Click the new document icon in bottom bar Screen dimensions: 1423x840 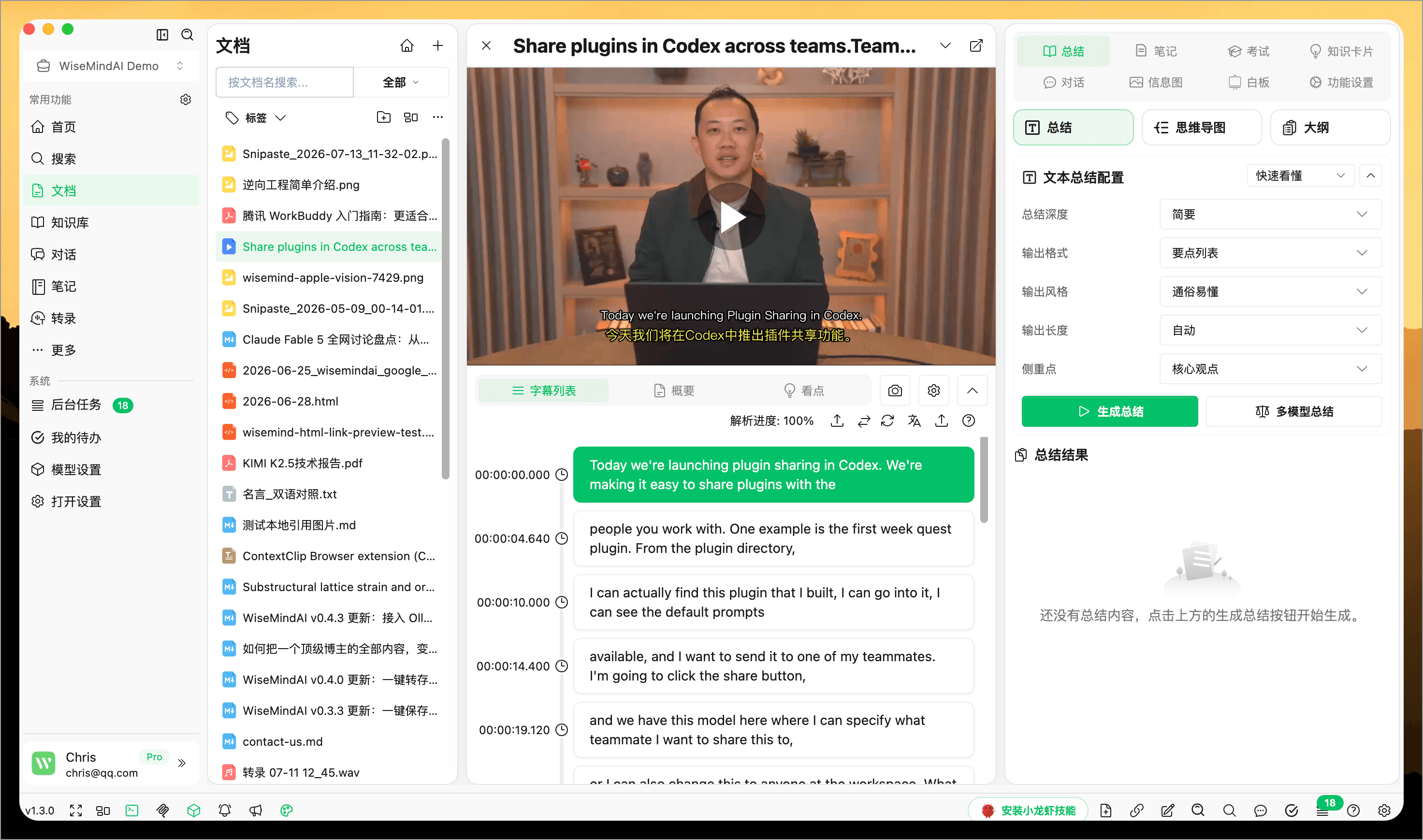1105,811
